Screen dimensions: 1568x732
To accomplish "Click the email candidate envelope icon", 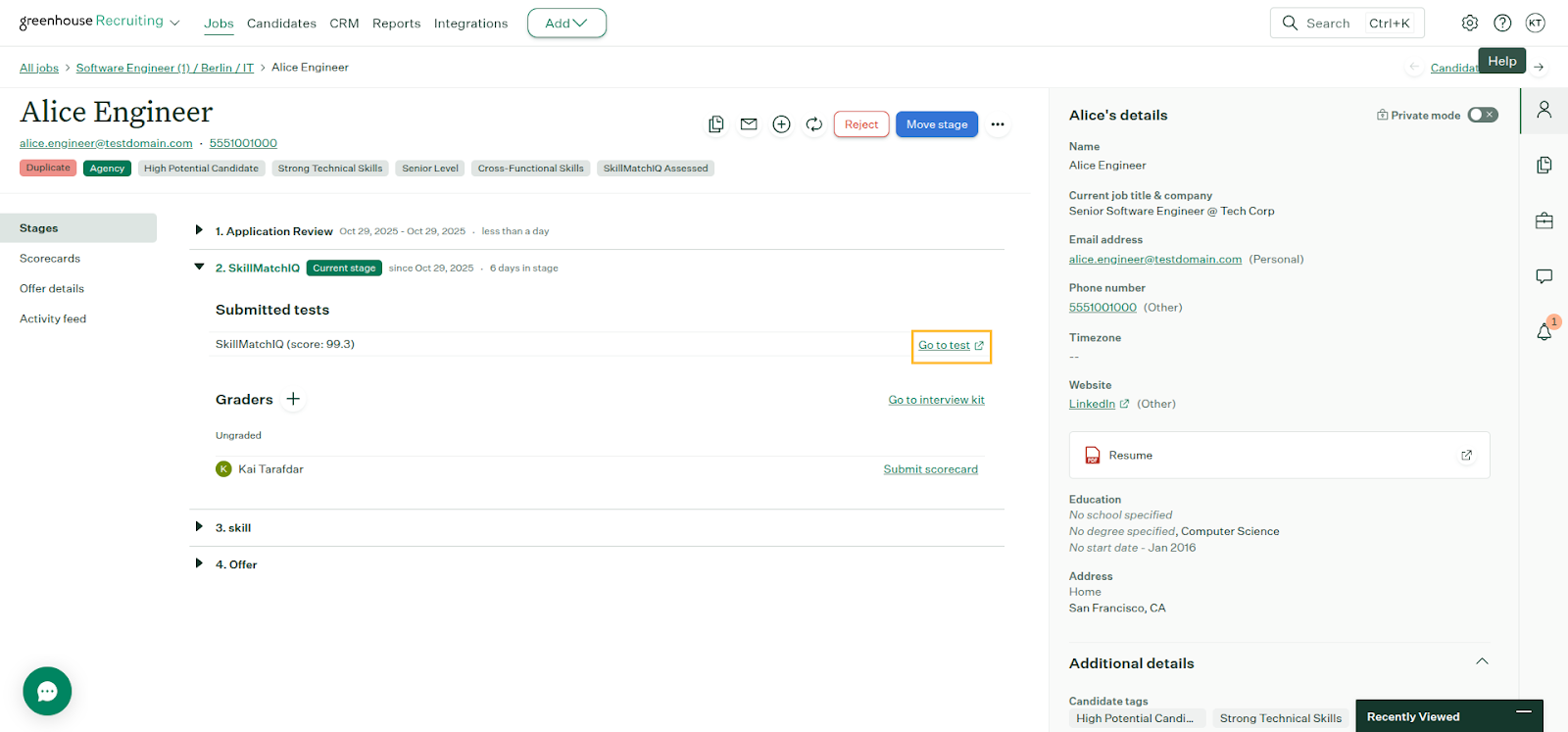I will 749,124.
